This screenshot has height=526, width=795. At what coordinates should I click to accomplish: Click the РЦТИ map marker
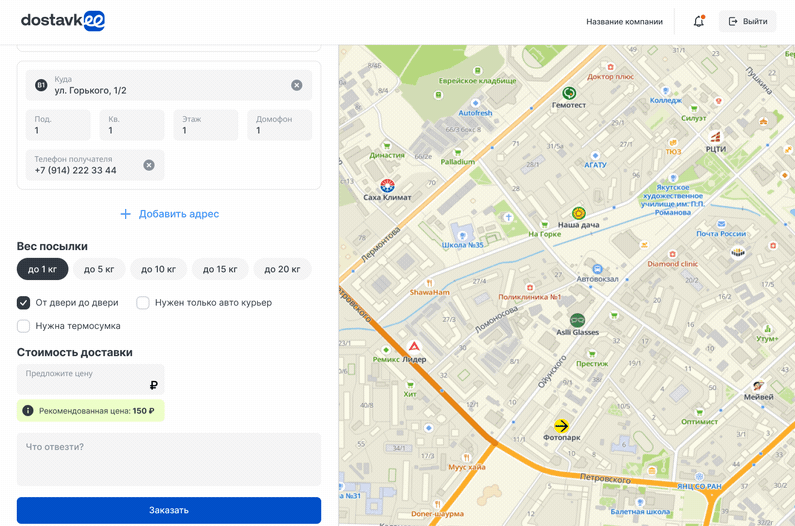(715, 136)
